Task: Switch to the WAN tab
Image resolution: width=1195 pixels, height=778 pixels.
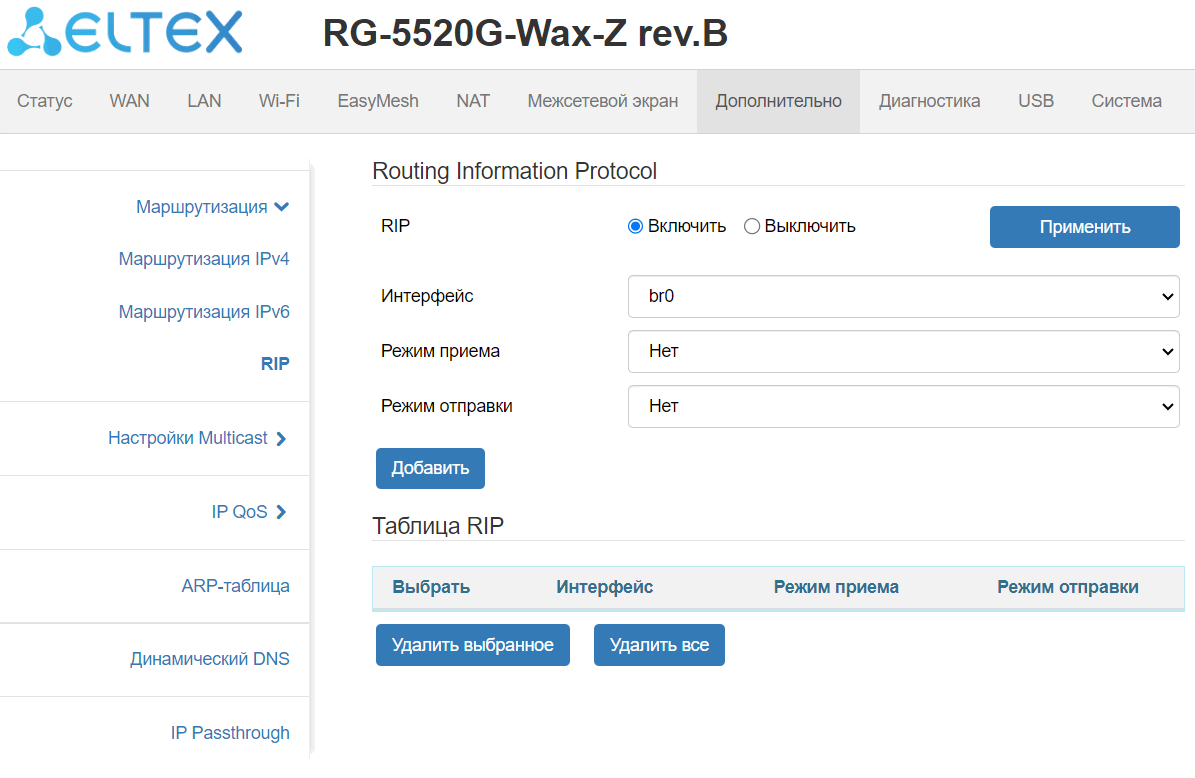Action: click(x=129, y=101)
